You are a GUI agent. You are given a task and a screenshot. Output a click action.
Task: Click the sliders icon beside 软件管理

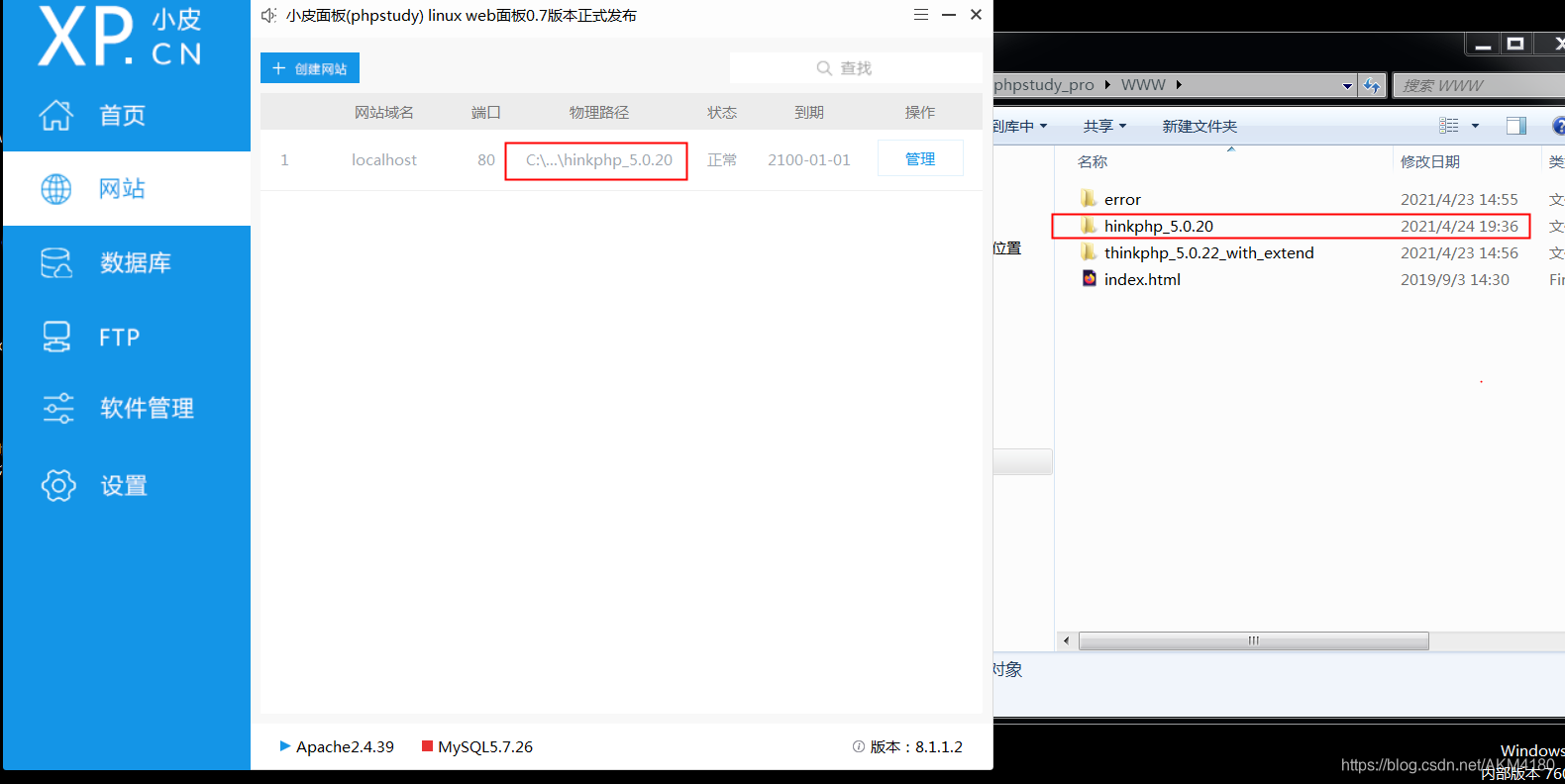pyautogui.click(x=58, y=408)
